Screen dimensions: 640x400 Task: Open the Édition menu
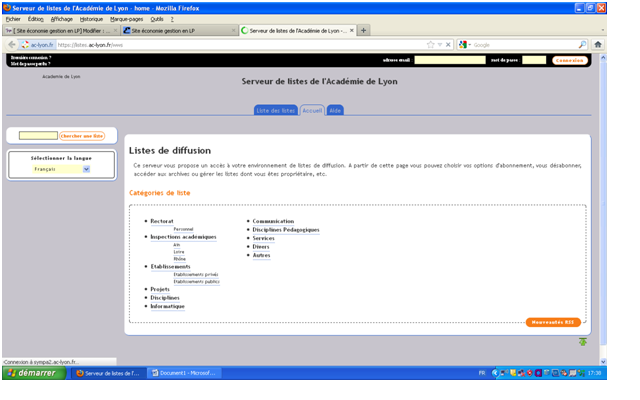tap(36, 19)
